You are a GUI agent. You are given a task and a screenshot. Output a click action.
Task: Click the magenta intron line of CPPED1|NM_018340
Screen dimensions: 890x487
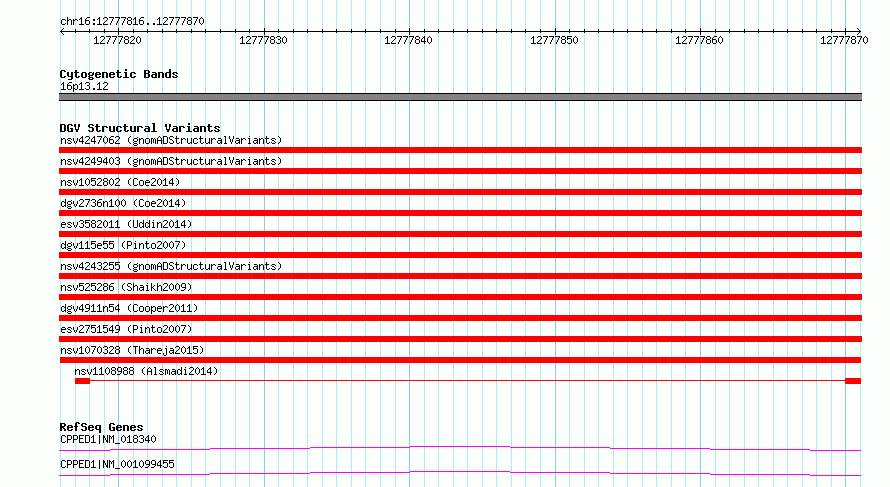tap(460, 448)
